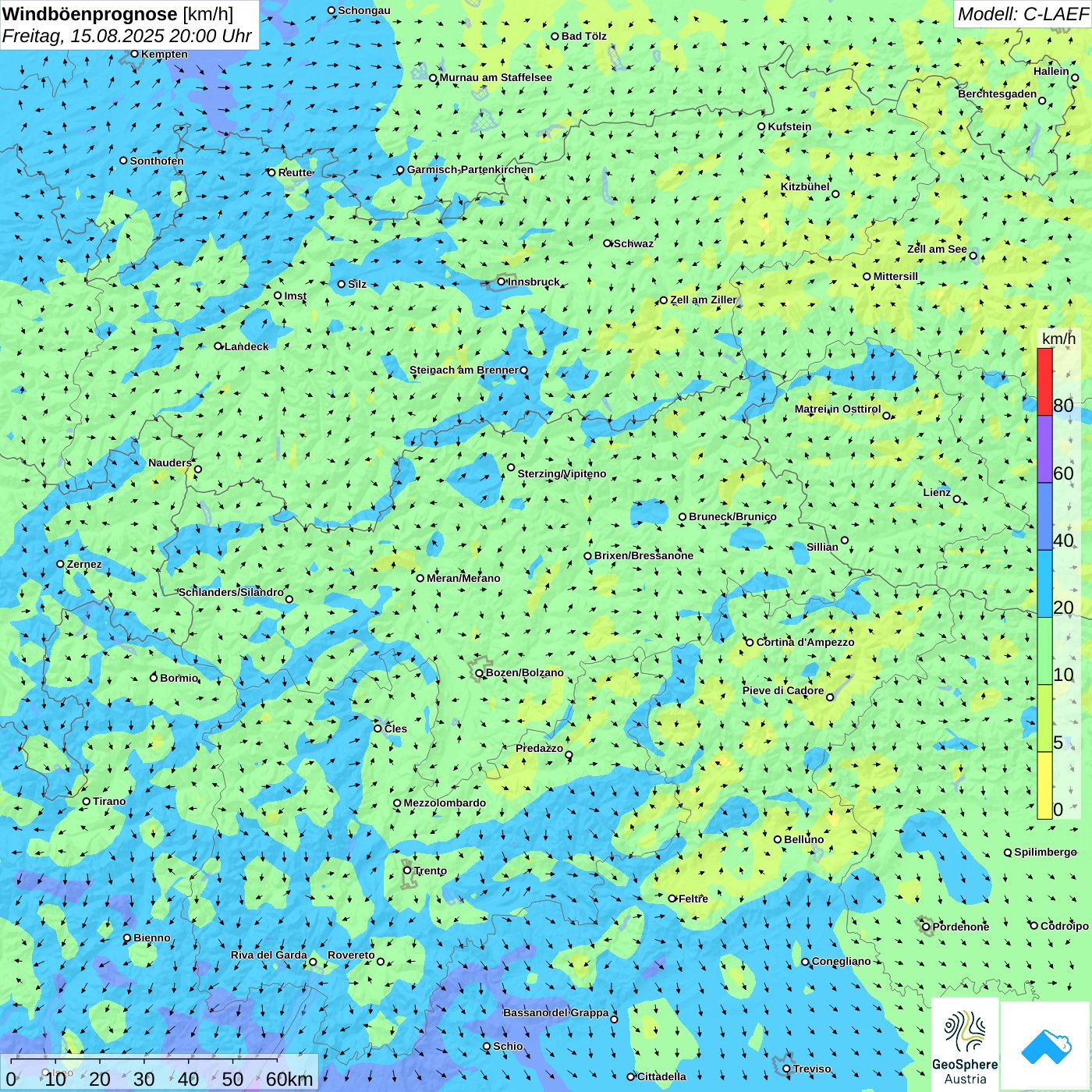Click the 'Pordenone' label

(961, 927)
